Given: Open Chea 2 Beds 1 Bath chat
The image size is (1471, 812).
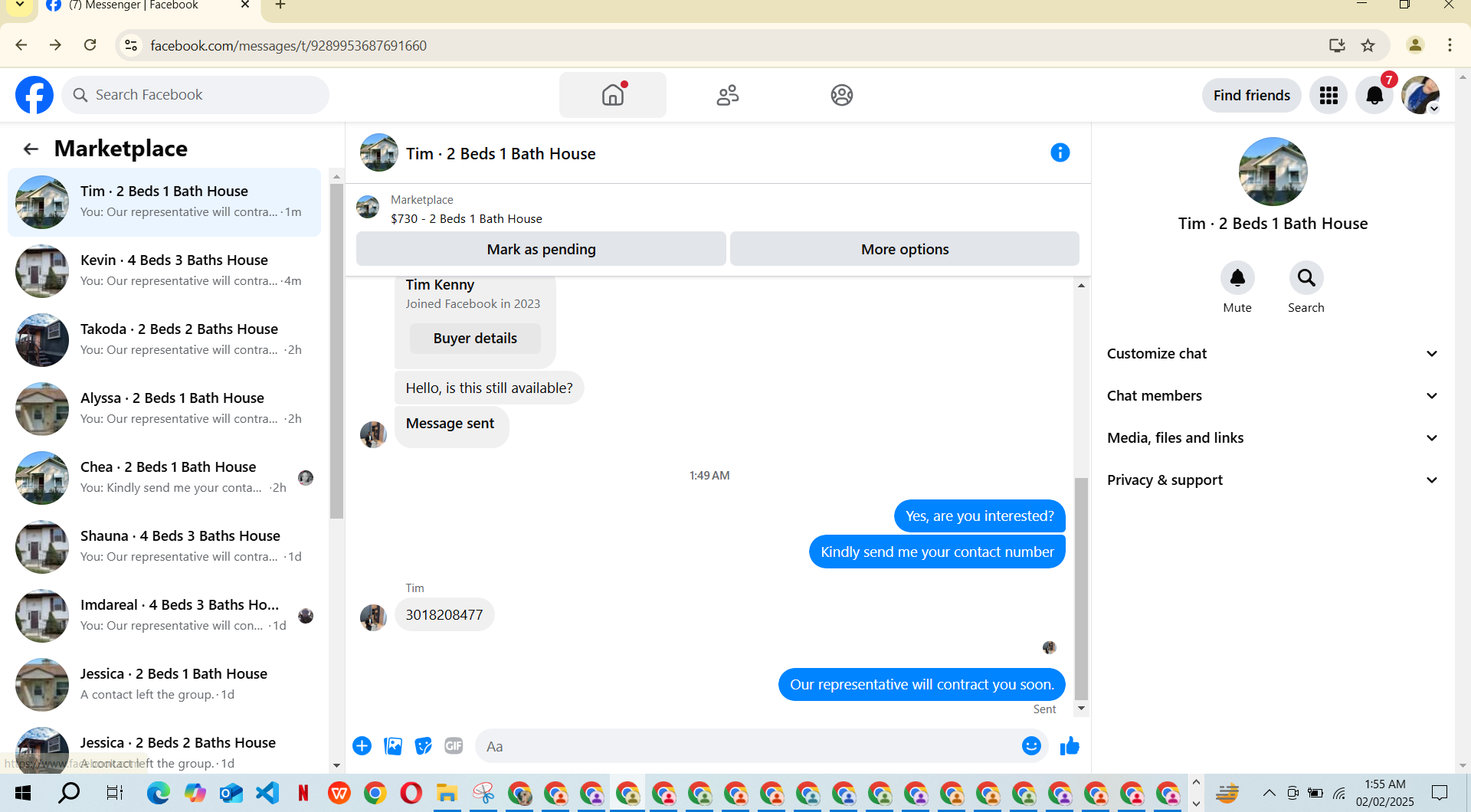Looking at the screenshot, I should (164, 477).
